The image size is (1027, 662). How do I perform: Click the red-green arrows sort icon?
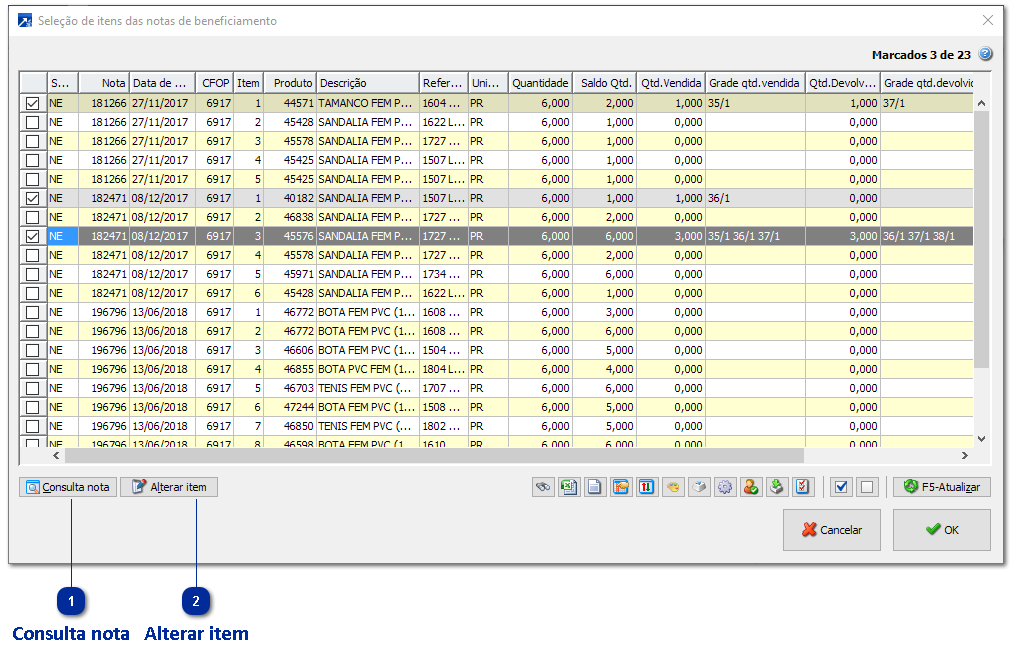point(647,487)
